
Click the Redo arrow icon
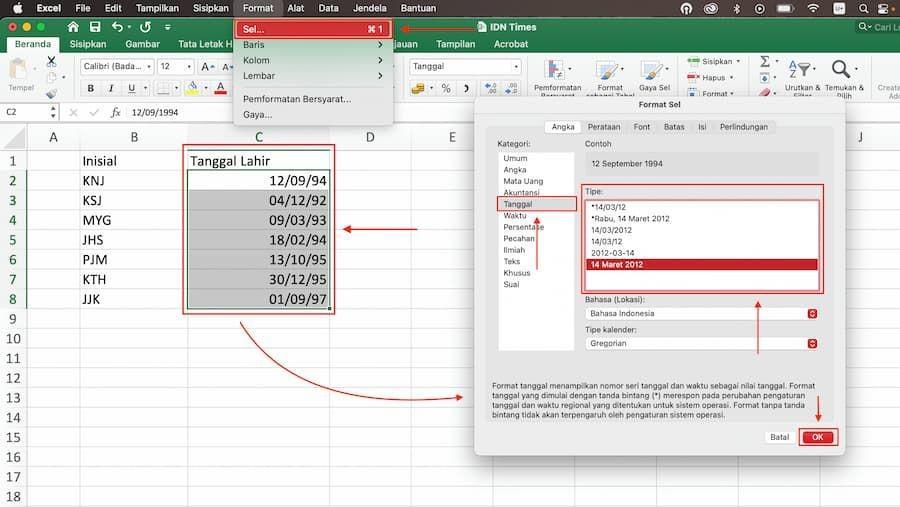click(x=145, y=27)
